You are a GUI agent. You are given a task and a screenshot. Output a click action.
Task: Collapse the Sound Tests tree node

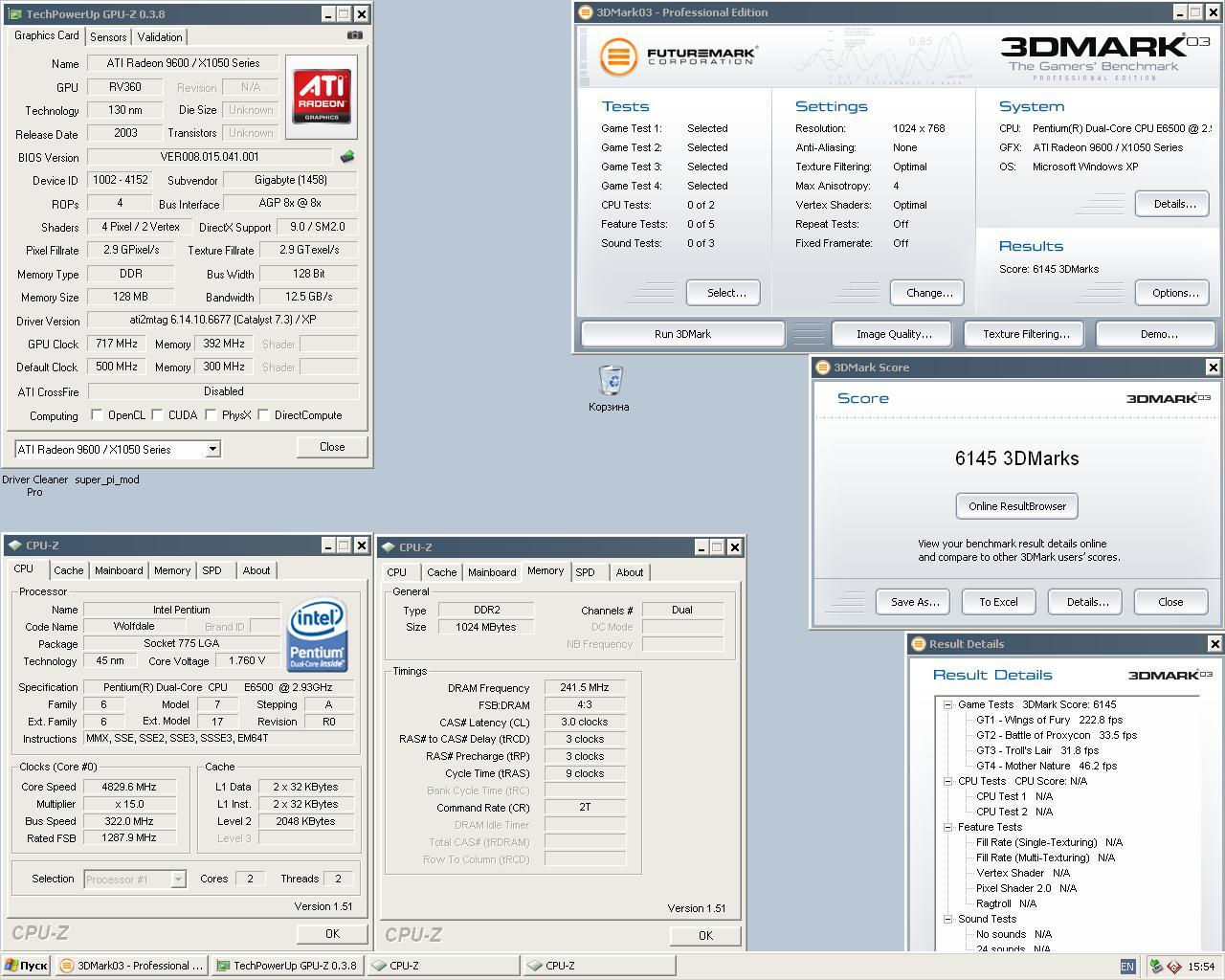[x=947, y=919]
